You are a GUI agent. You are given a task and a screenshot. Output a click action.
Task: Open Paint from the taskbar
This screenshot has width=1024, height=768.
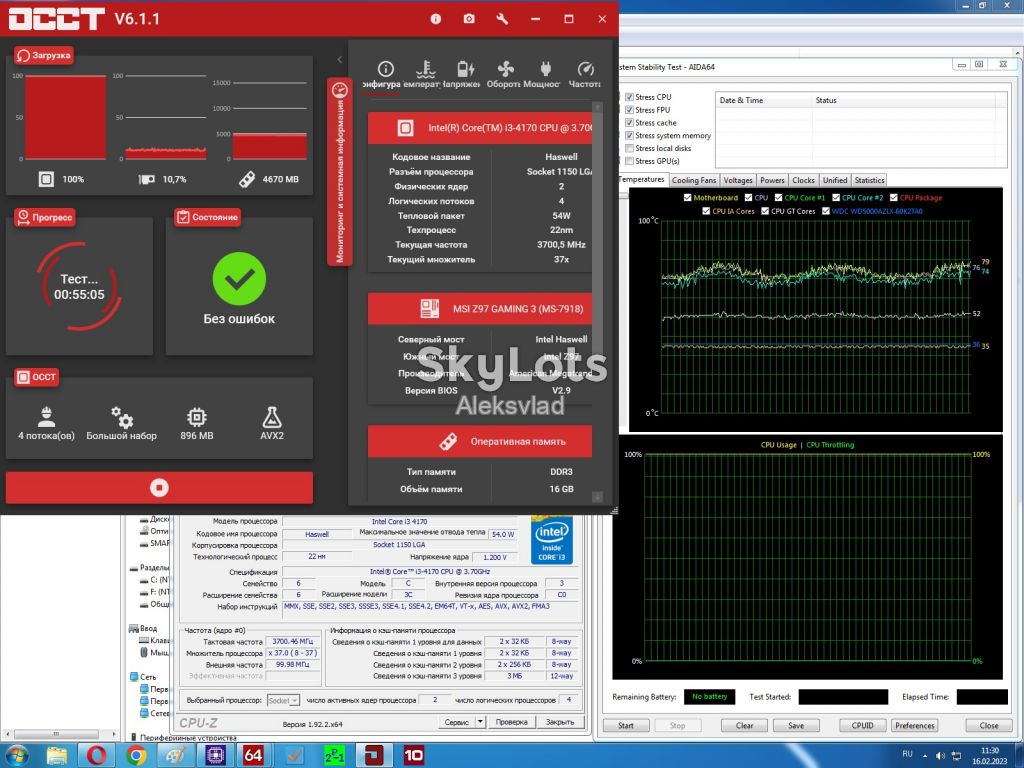point(175,756)
